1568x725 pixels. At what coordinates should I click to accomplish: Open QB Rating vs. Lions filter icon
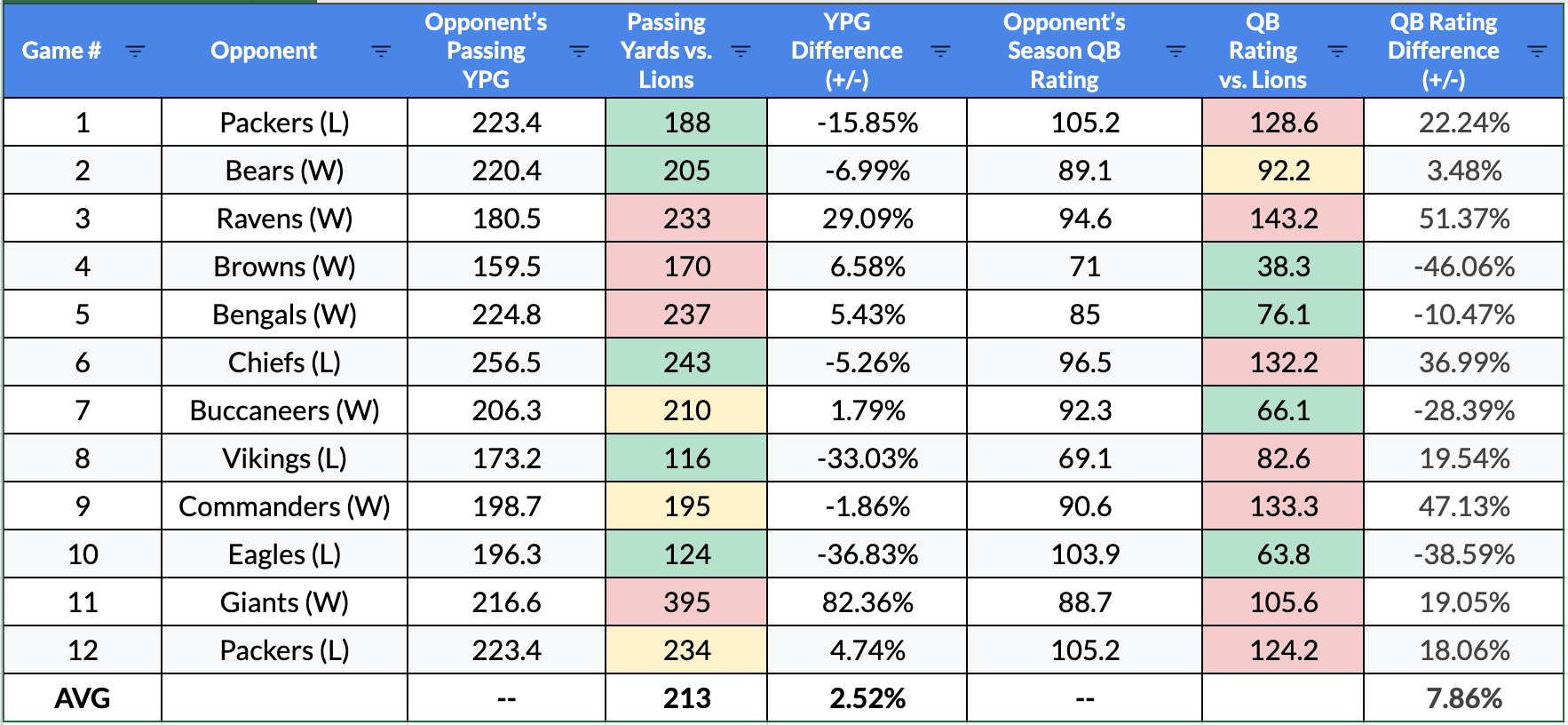(1337, 52)
